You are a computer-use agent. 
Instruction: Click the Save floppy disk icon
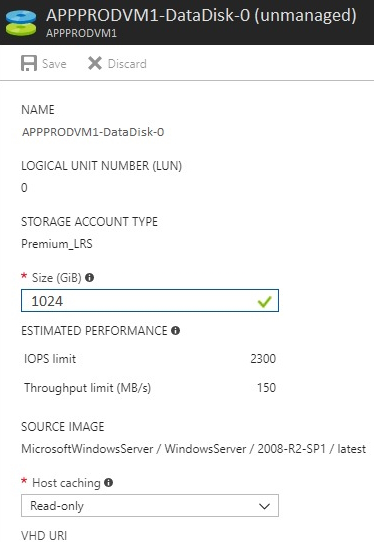tap(29, 63)
